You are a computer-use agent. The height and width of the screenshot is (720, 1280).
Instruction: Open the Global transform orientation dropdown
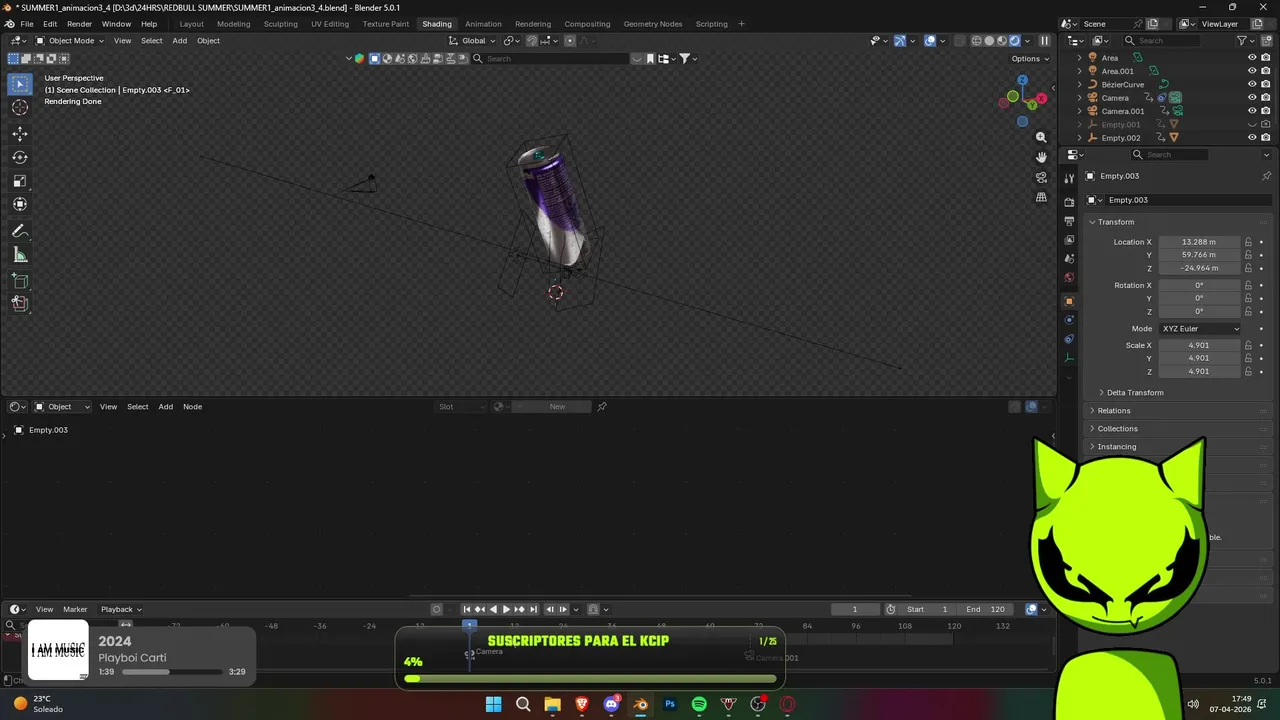tap(472, 41)
